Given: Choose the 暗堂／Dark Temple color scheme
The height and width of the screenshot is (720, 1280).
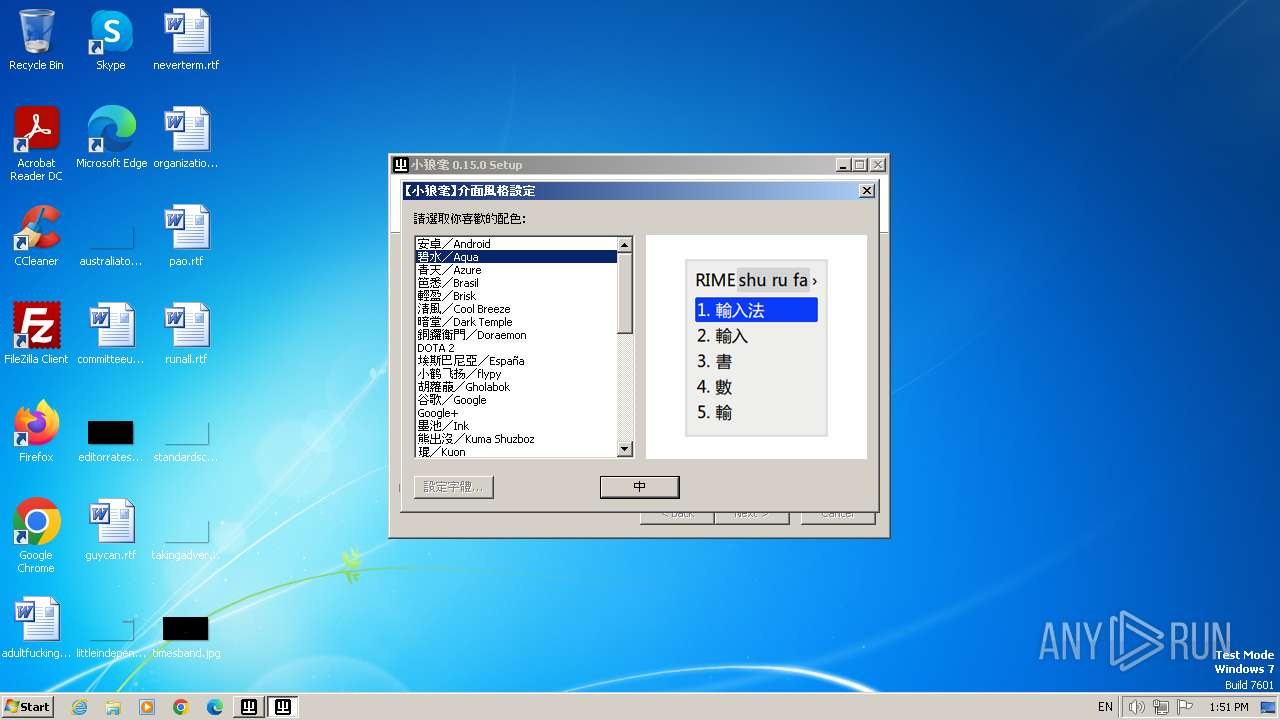Looking at the screenshot, I should tap(516, 322).
